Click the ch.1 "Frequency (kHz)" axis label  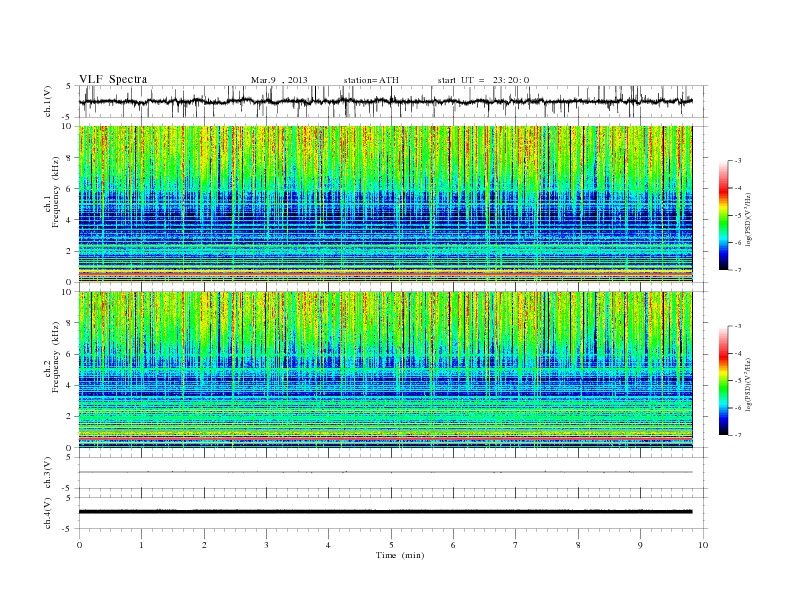tap(56, 192)
